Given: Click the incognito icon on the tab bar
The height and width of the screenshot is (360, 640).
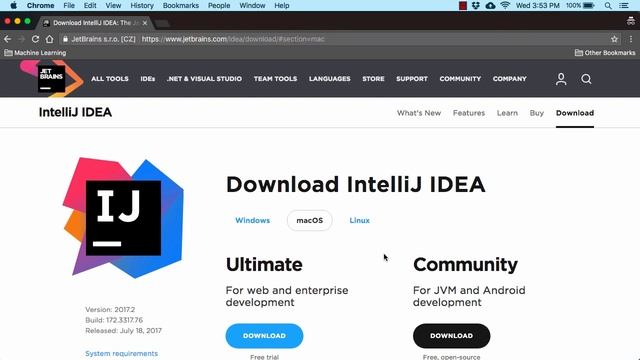Looking at the screenshot, I should coord(631,21).
